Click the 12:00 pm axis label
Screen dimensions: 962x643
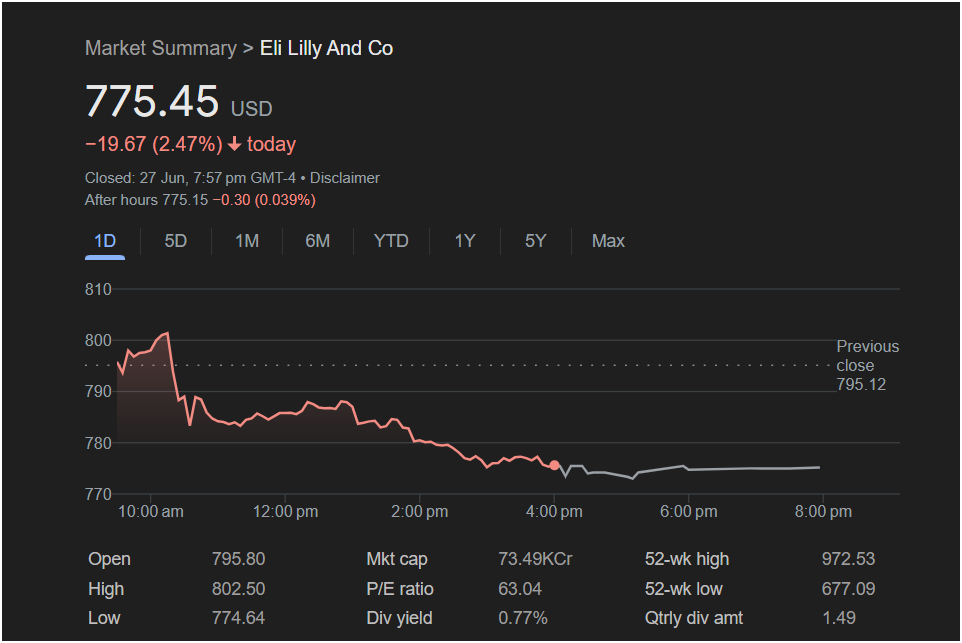tap(285, 512)
